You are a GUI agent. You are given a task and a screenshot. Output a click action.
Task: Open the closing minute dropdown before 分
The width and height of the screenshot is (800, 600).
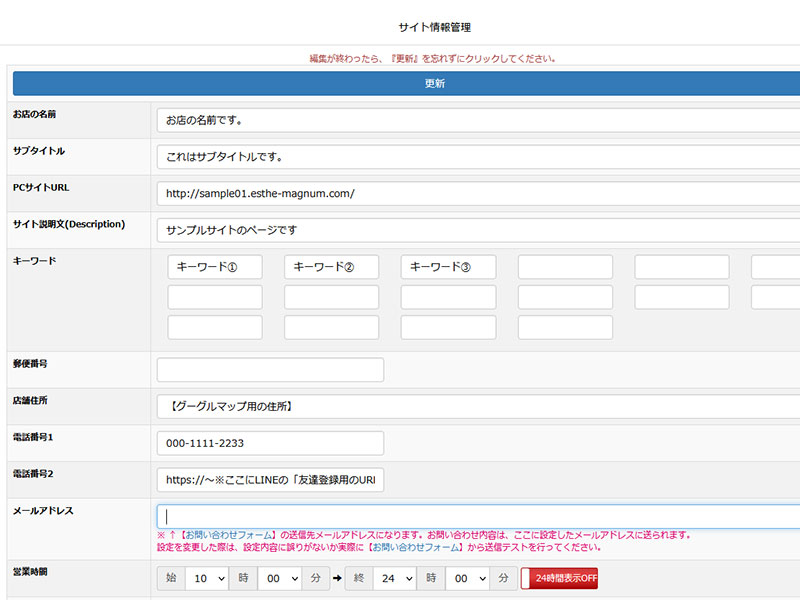tap(466, 578)
